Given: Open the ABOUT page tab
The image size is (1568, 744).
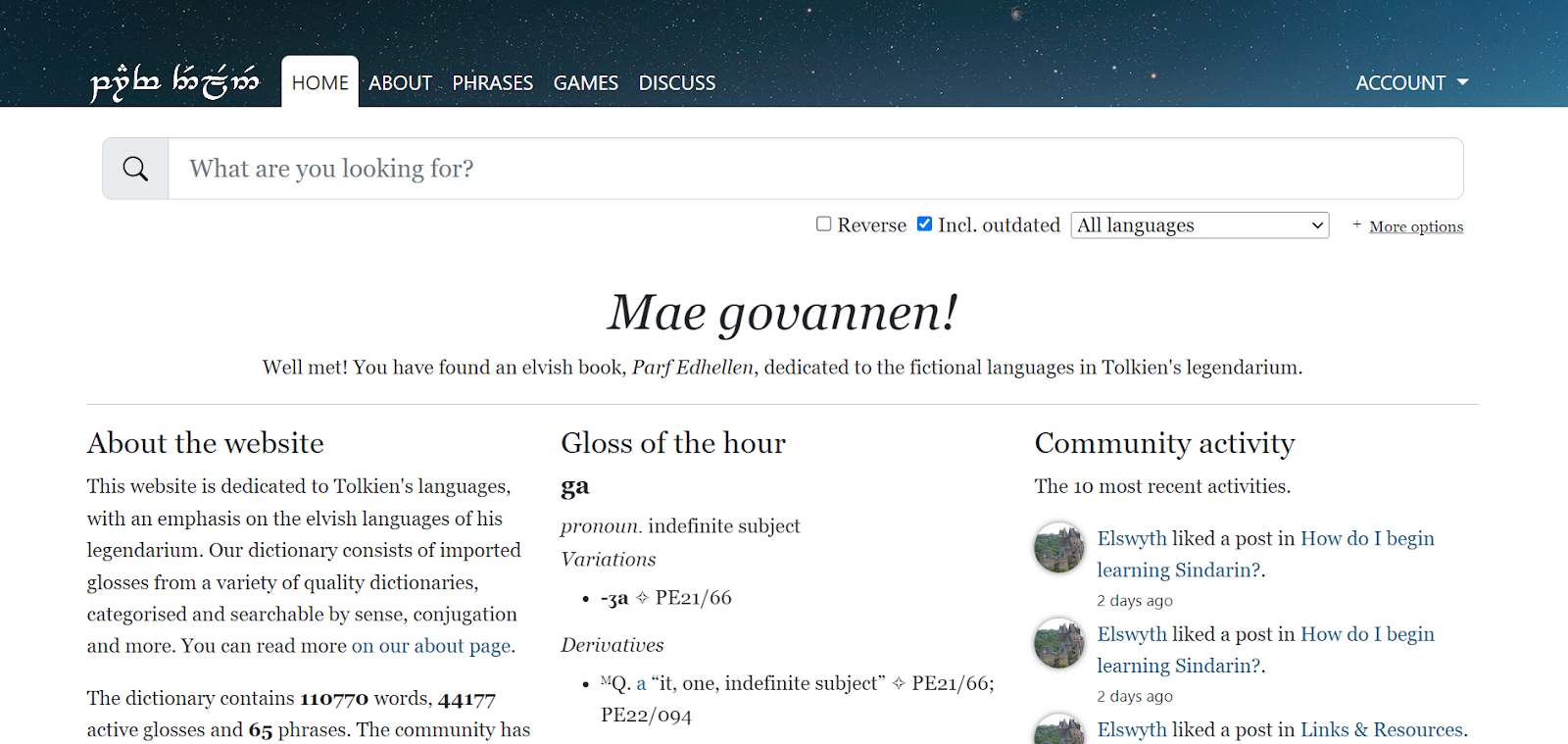Looking at the screenshot, I should (400, 82).
